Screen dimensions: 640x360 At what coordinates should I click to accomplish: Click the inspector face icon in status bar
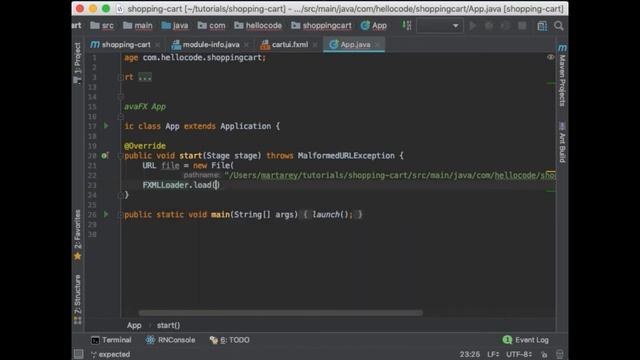559,354
